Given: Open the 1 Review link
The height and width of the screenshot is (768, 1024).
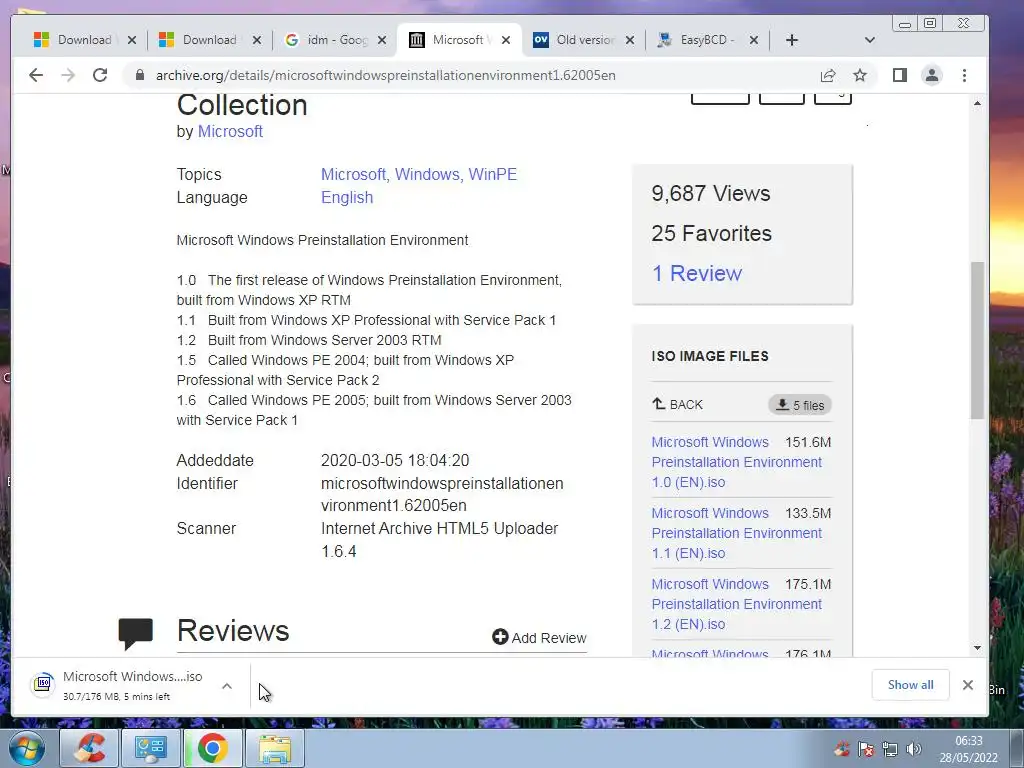Looking at the screenshot, I should [x=697, y=273].
